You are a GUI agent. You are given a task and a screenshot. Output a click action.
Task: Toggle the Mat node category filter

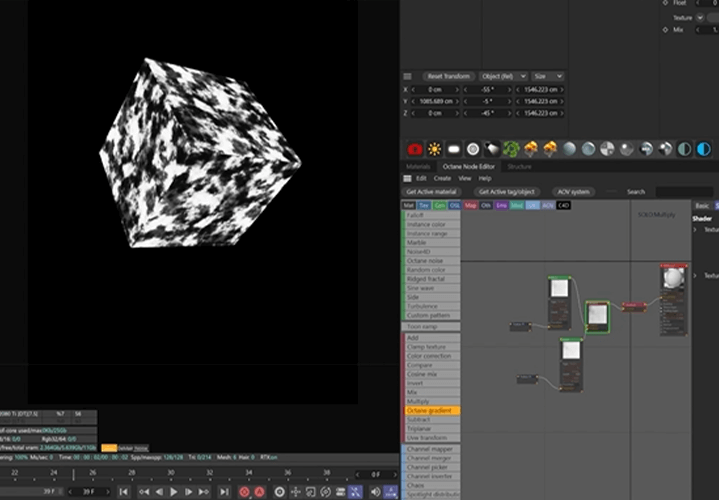coord(409,205)
